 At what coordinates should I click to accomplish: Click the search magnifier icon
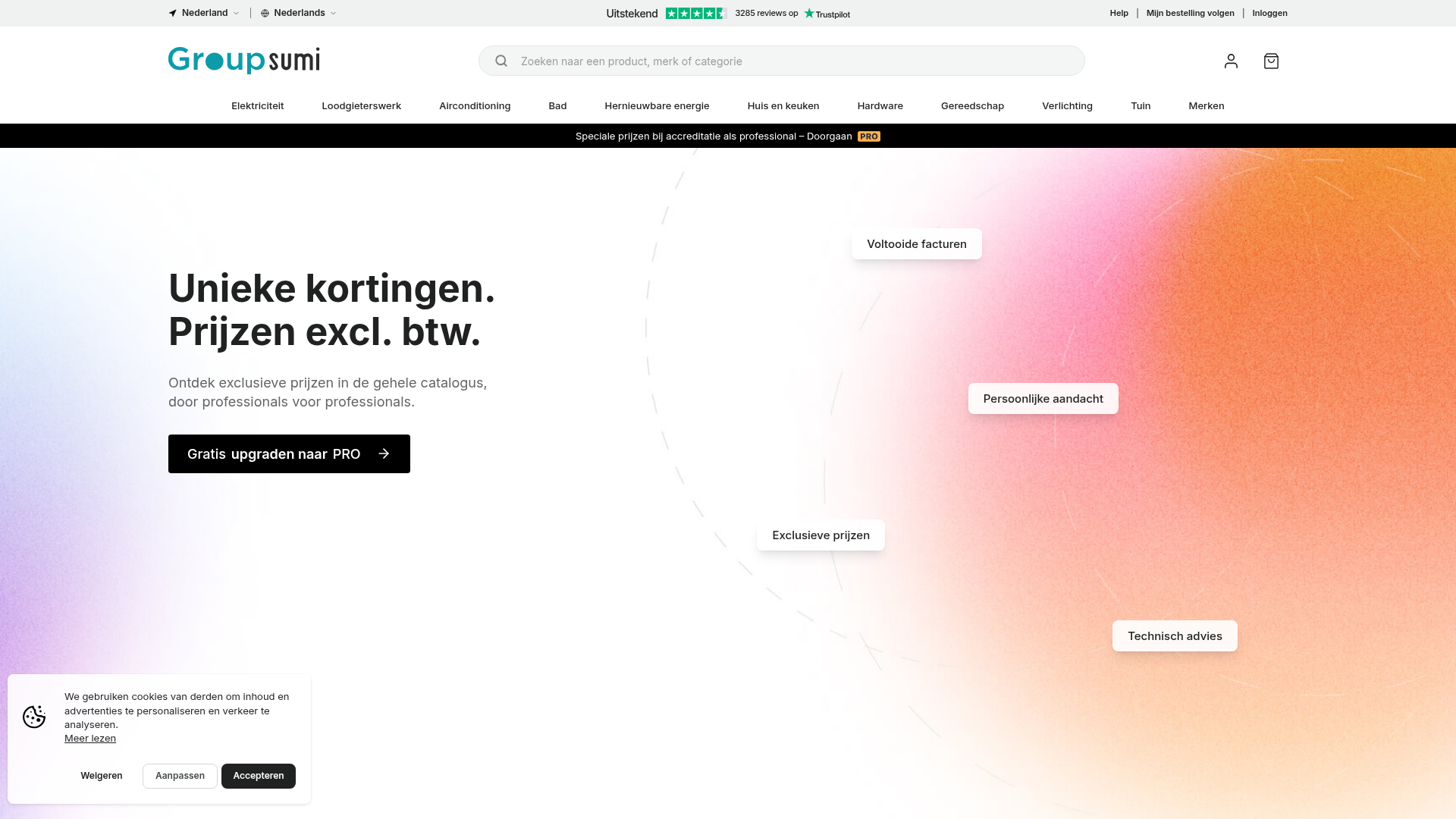(x=501, y=61)
